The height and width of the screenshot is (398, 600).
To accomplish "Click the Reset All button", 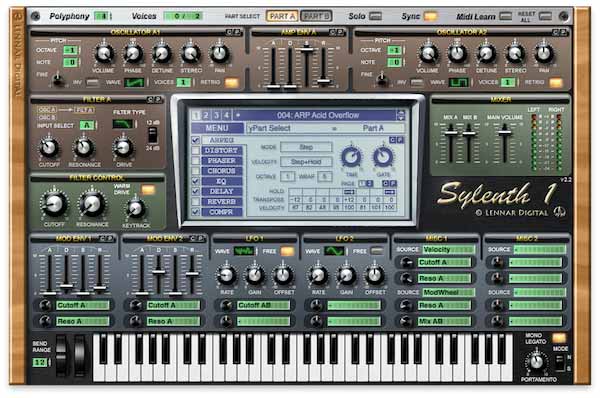I will (x=545, y=16).
